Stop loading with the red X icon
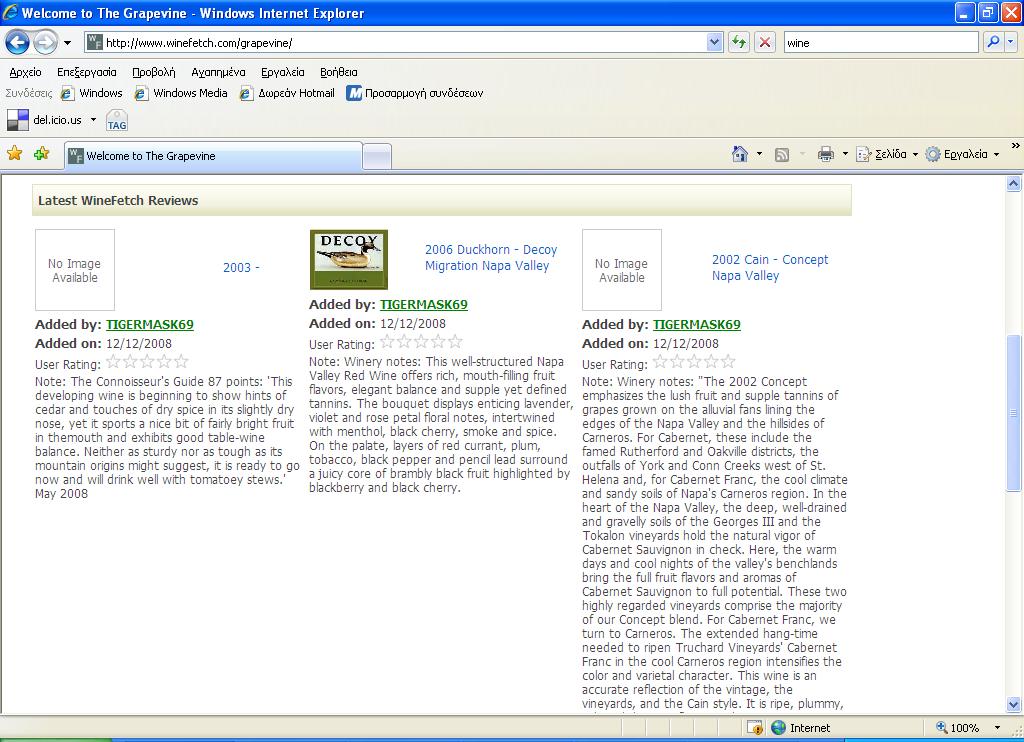Image resolution: width=1024 pixels, height=742 pixels. click(765, 43)
